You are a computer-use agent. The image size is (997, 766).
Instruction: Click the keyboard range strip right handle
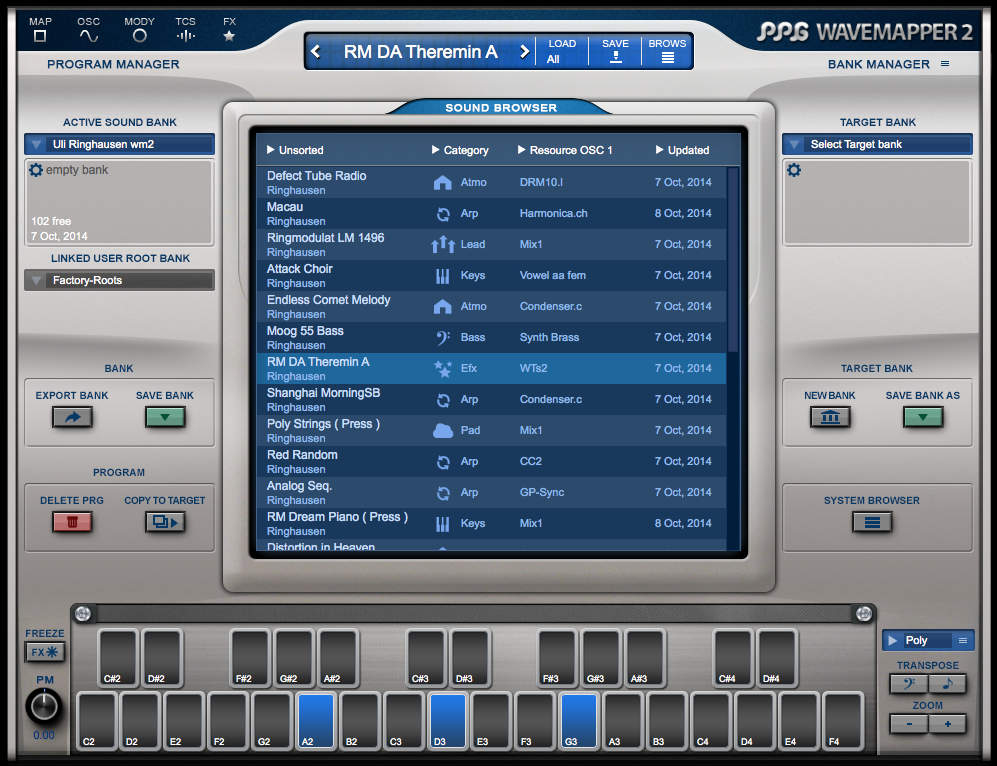863,613
